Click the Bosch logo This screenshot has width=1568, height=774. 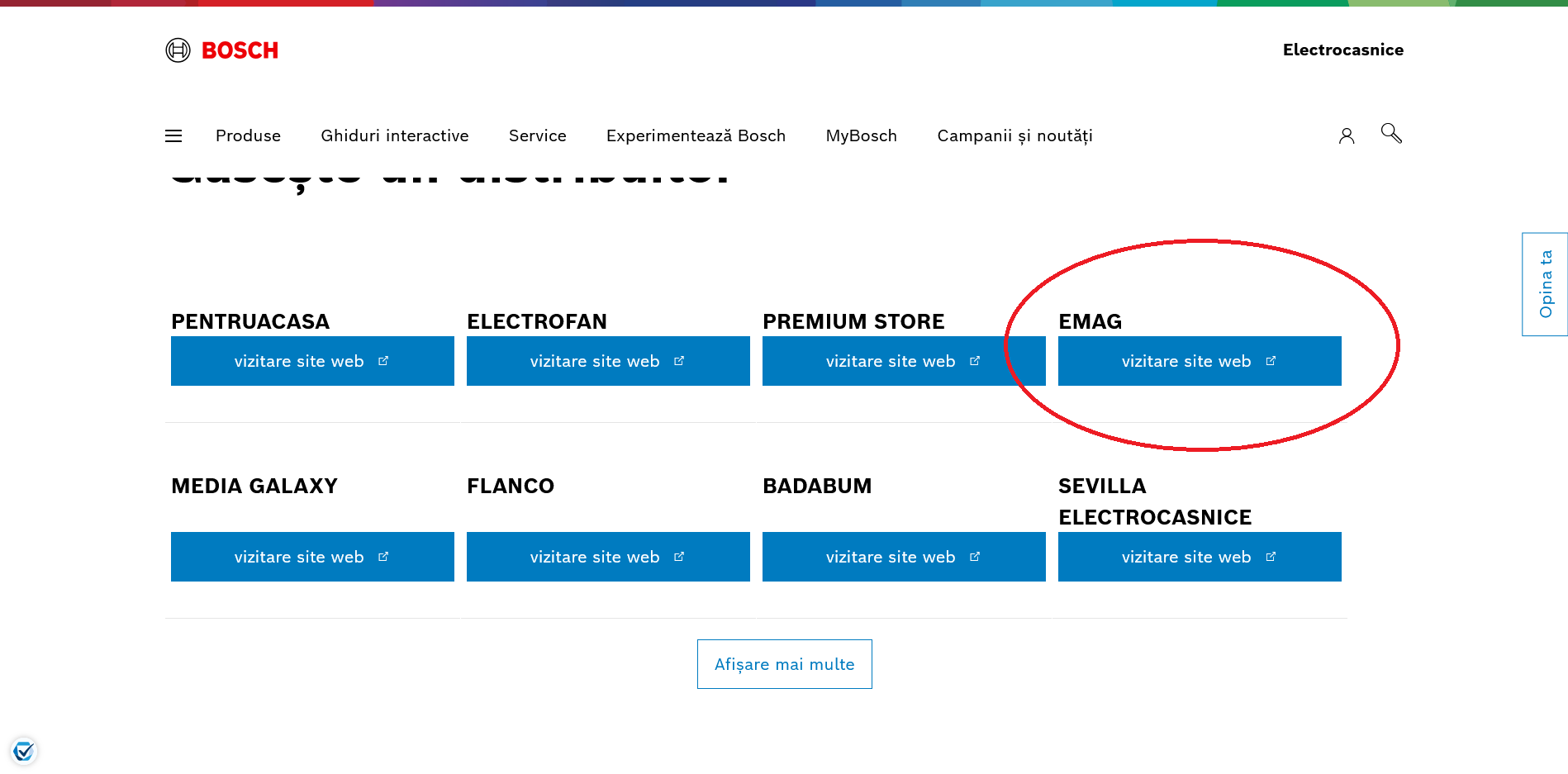point(221,50)
